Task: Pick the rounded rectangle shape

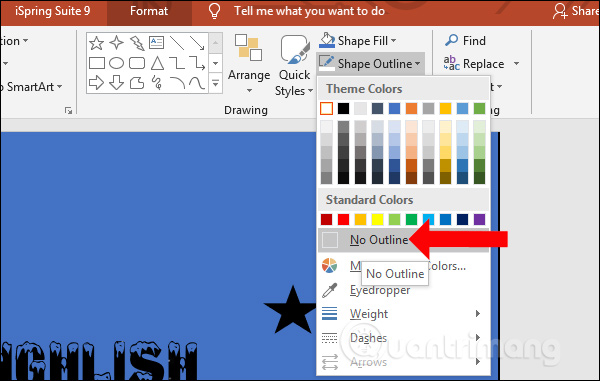Action: (137, 63)
